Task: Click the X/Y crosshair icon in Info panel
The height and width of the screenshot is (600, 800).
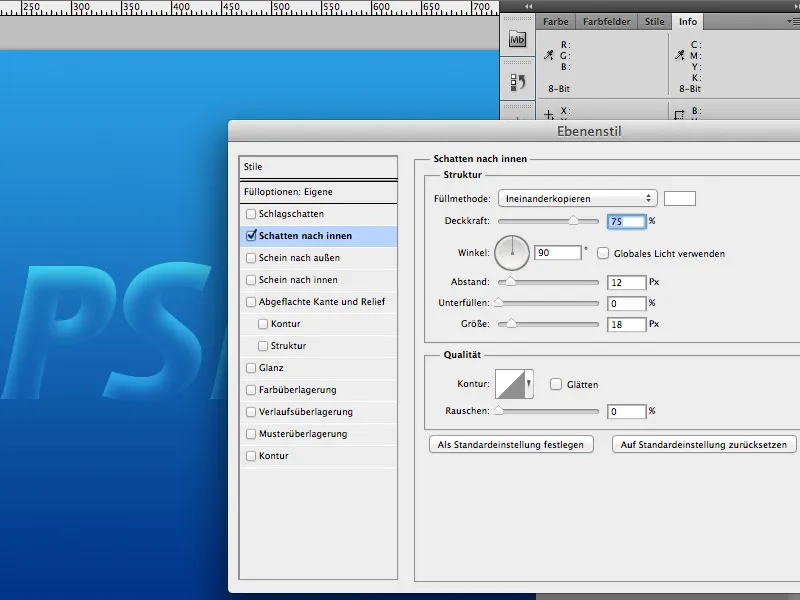Action: coord(548,114)
